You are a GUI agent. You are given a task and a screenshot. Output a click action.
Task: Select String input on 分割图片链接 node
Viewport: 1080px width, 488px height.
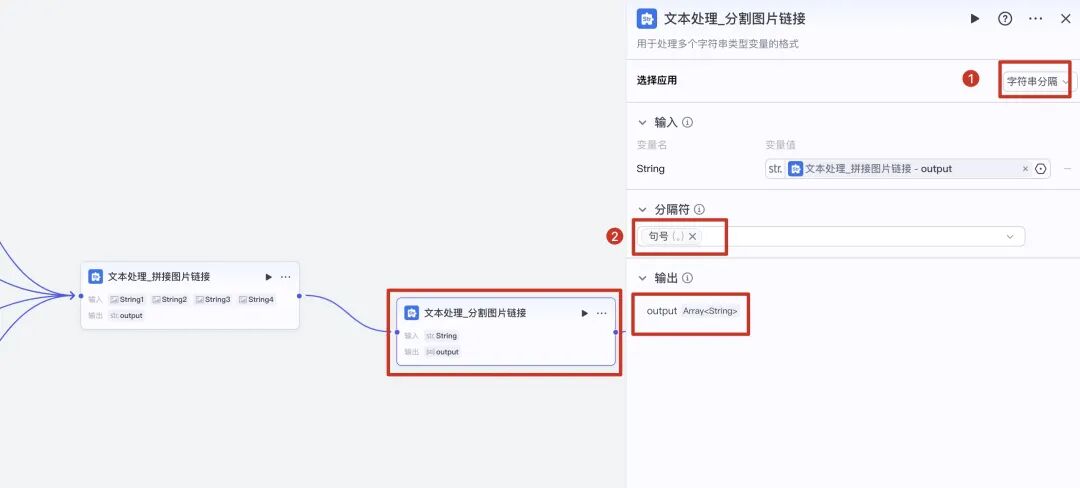coord(442,336)
